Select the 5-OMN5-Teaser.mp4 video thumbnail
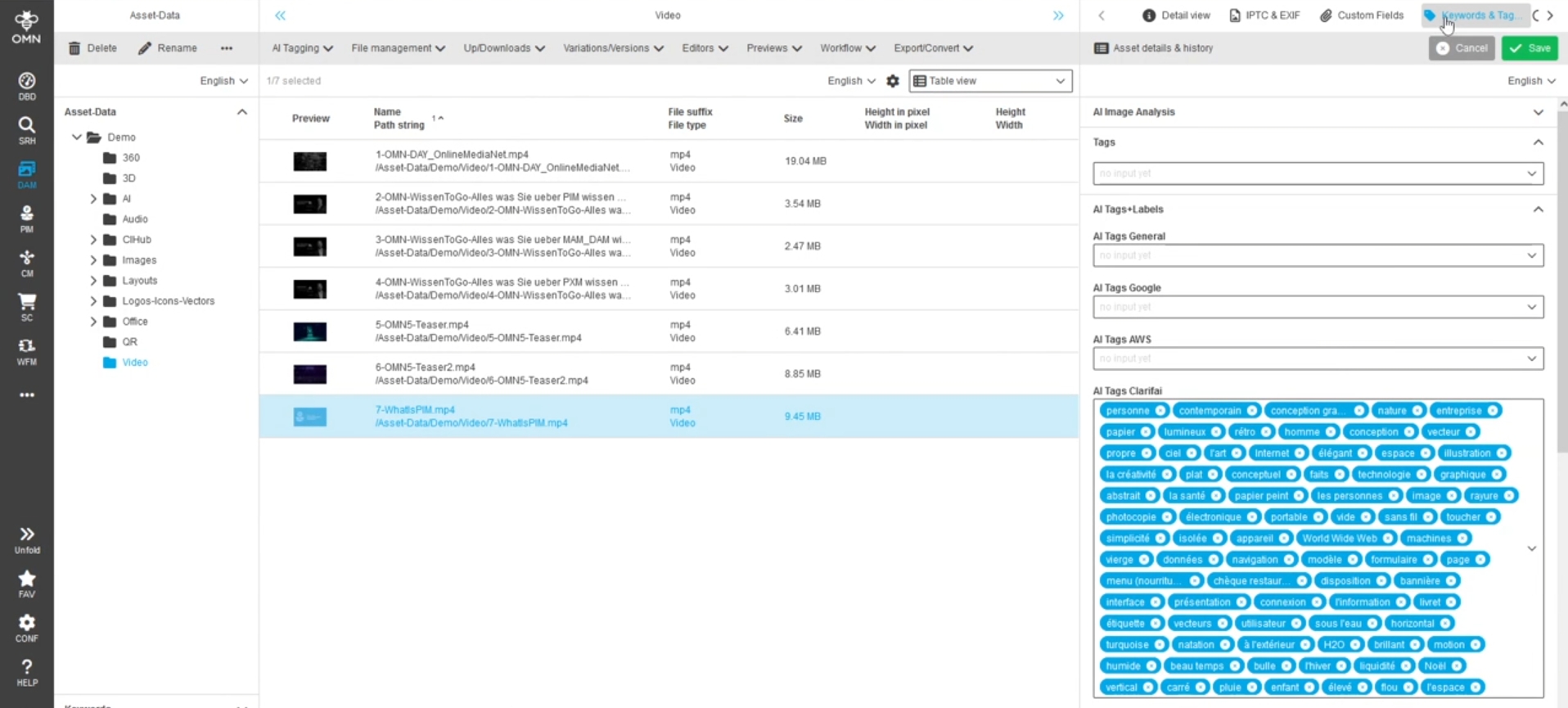The image size is (1568, 708). [310, 331]
